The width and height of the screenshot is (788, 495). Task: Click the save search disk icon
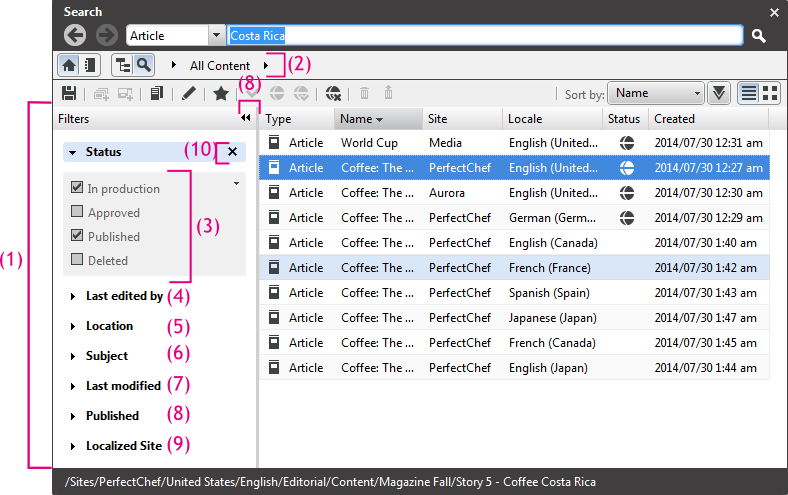coord(69,94)
